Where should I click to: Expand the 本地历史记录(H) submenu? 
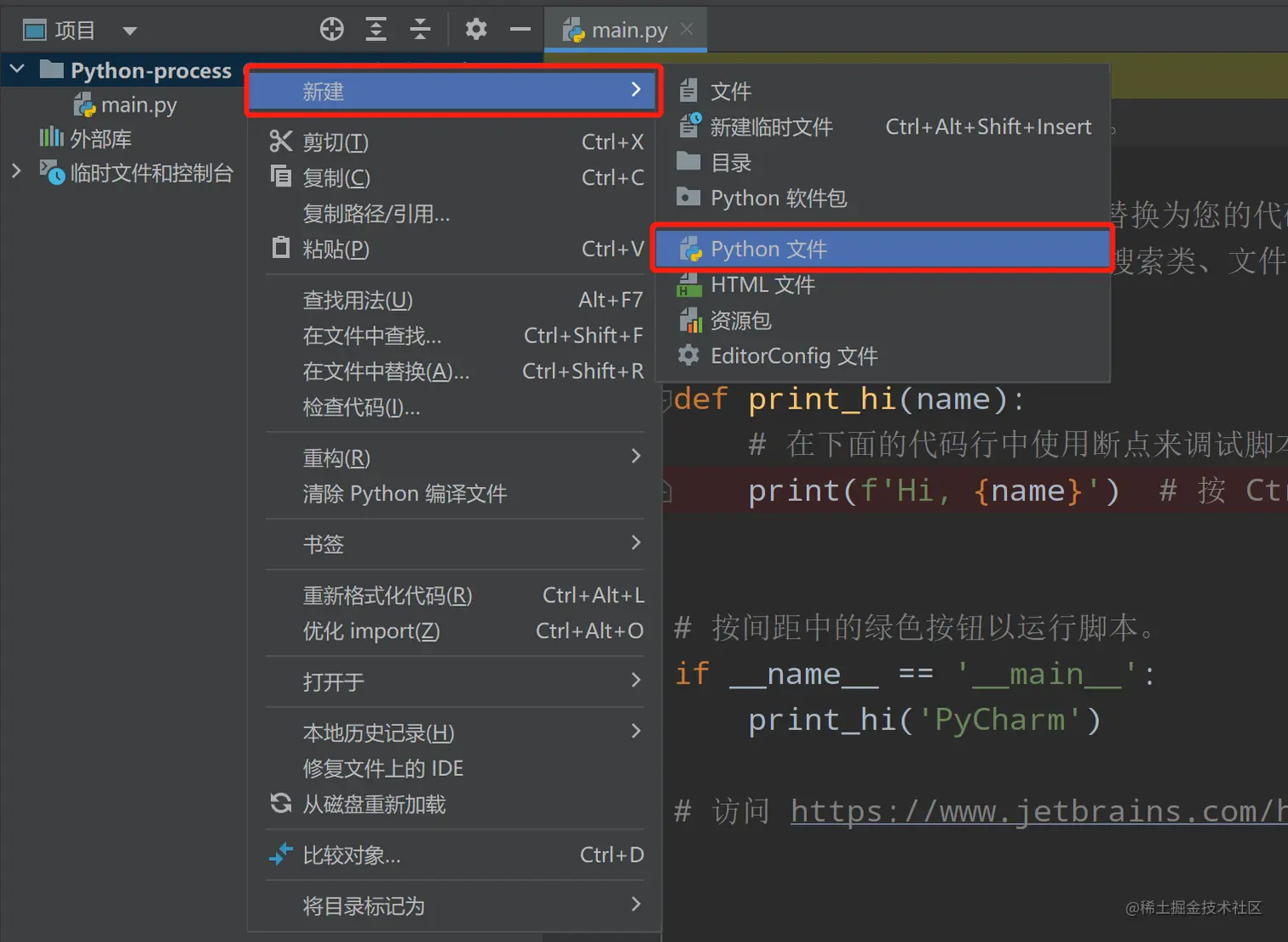pyautogui.click(x=456, y=732)
